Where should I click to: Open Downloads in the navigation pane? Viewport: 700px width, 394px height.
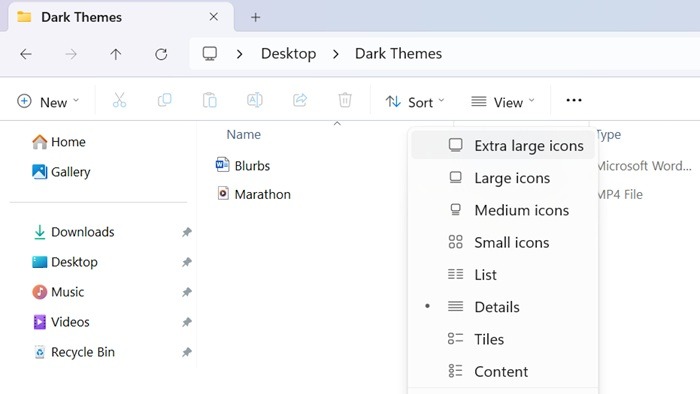pos(74,232)
